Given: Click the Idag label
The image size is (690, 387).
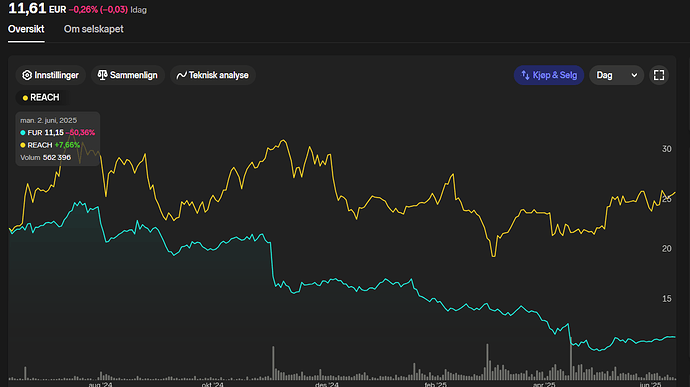Looking at the screenshot, I should pos(139,10).
